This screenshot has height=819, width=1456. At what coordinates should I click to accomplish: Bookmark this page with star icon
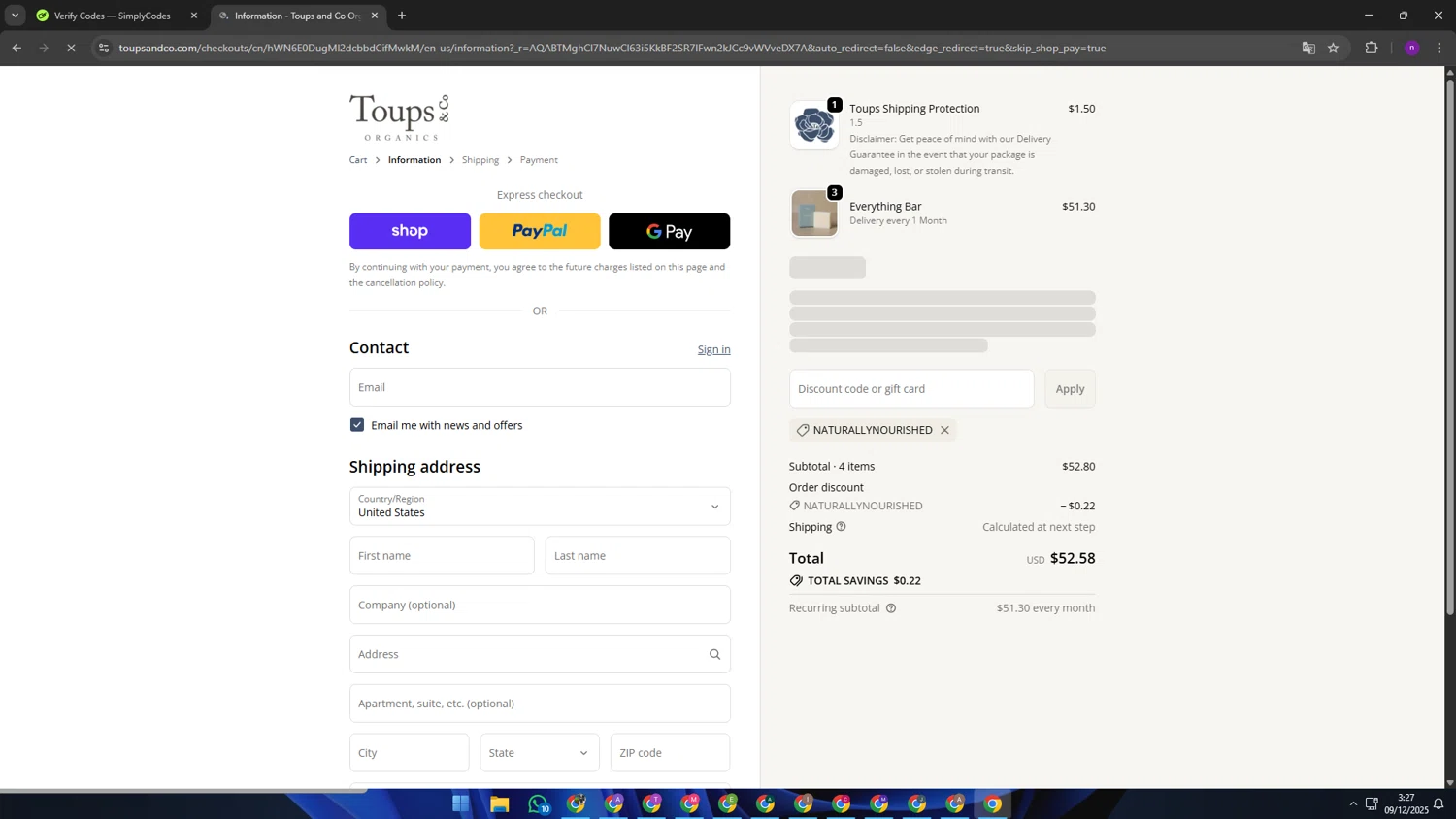(1334, 48)
